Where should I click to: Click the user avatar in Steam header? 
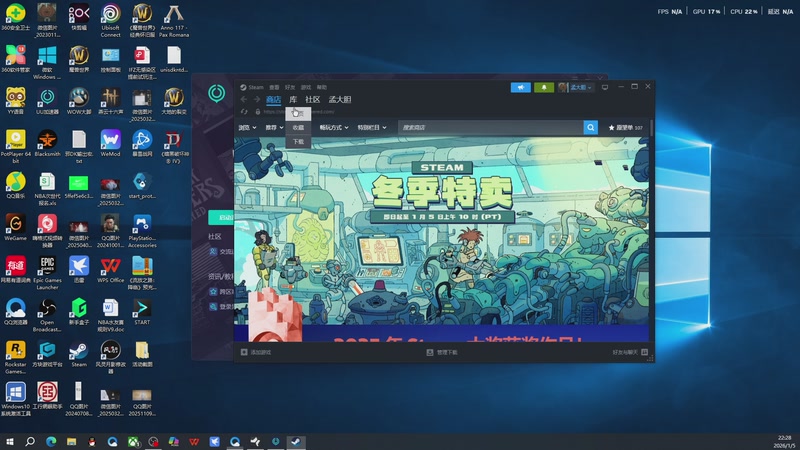click(x=563, y=87)
